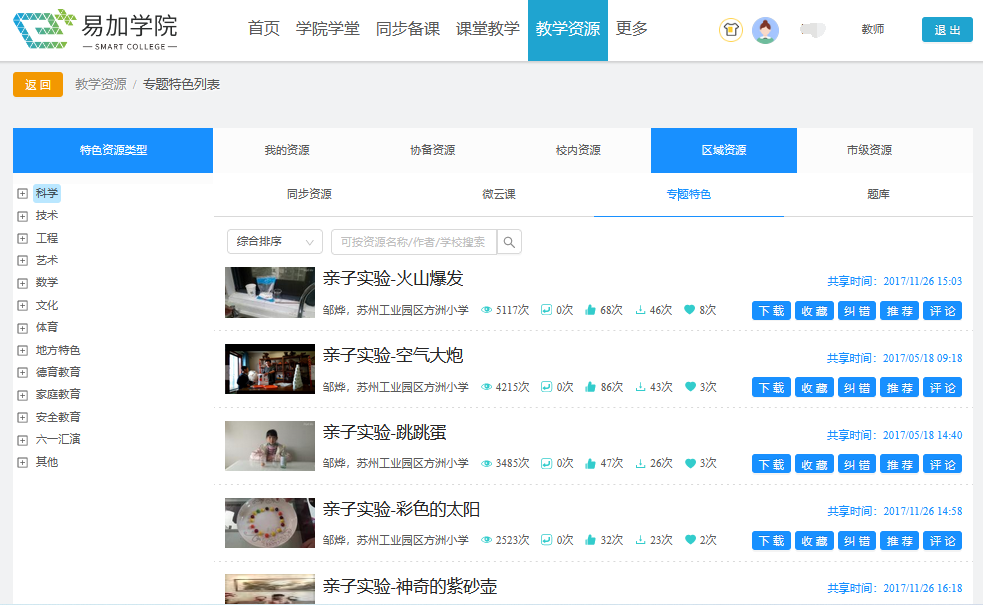This screenshot has width=983, height=605.
Task: Click 教学资源 breadcrumb link
Action: point(101,85)
